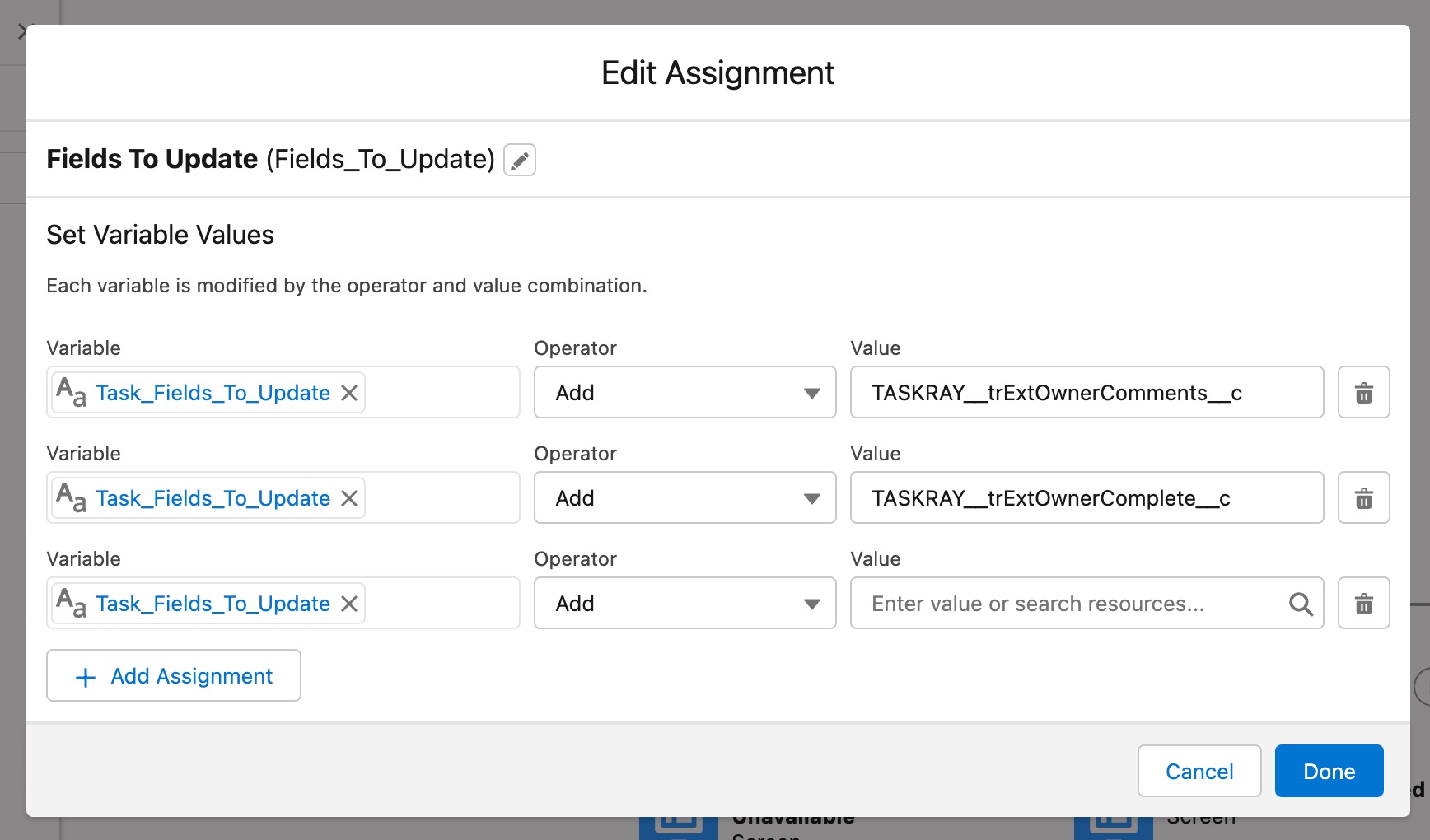Delete the TASKRAY__trExtOwnerComments__c assignment row

[1363, 393]
